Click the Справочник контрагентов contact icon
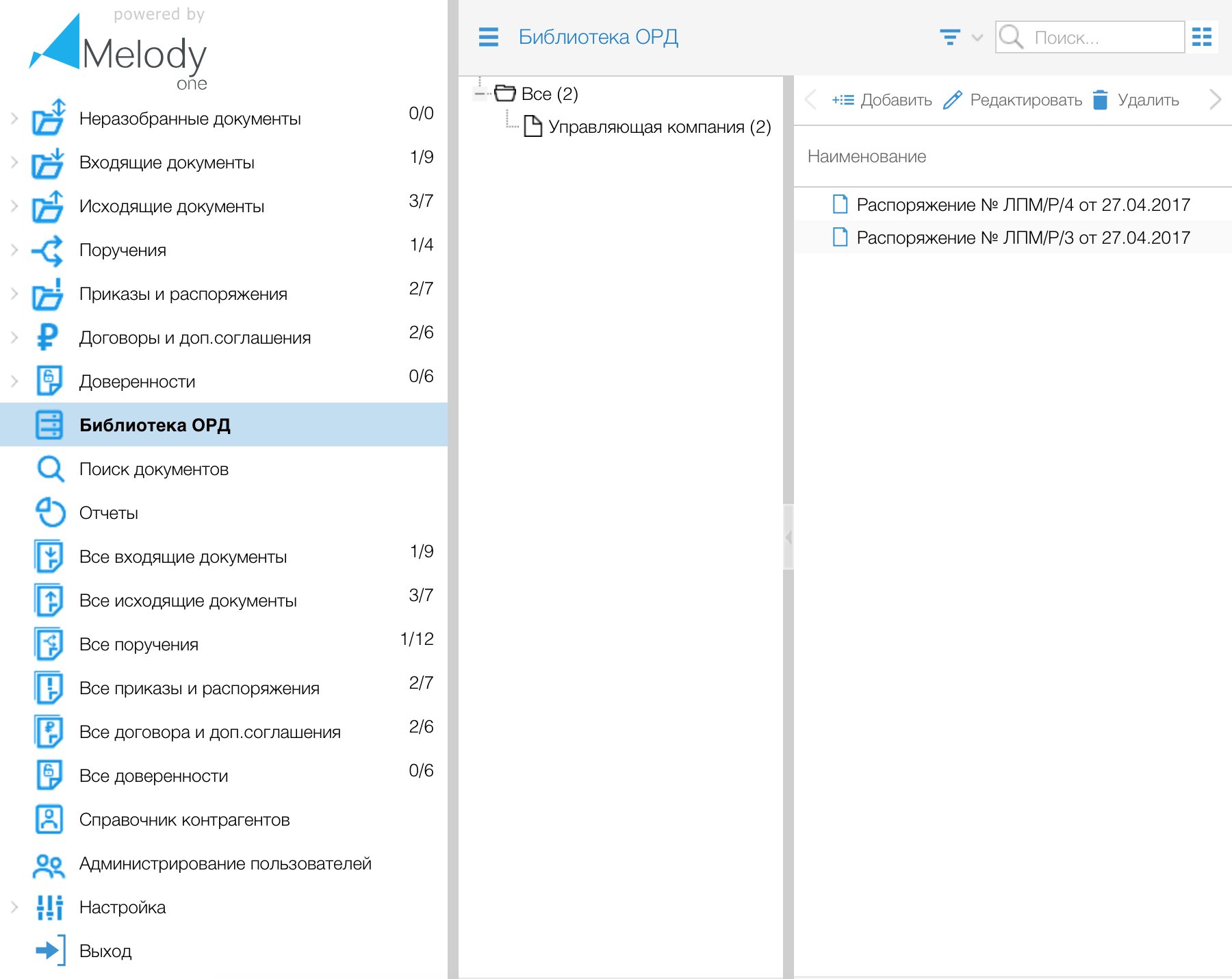 click(x=49, y=819)
